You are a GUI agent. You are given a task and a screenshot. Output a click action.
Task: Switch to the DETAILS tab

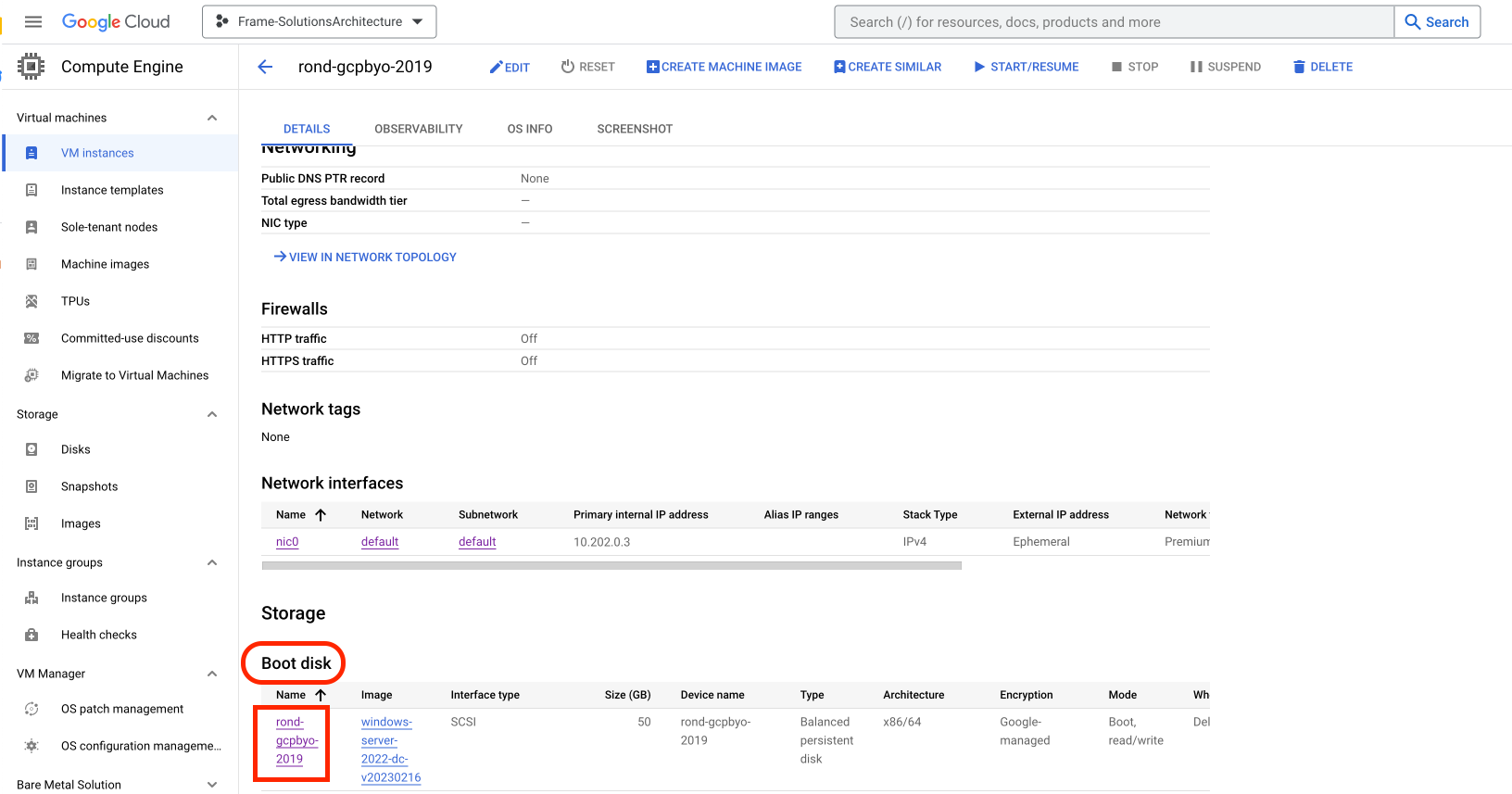pos(307,129)
